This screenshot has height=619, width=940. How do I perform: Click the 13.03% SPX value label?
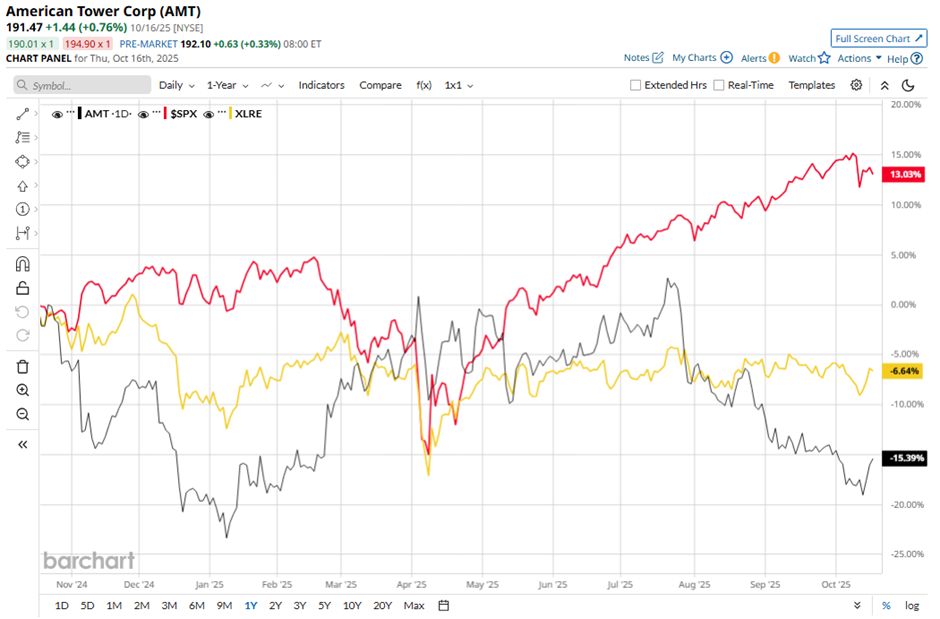pyautogui.click(x=905, y=174)
